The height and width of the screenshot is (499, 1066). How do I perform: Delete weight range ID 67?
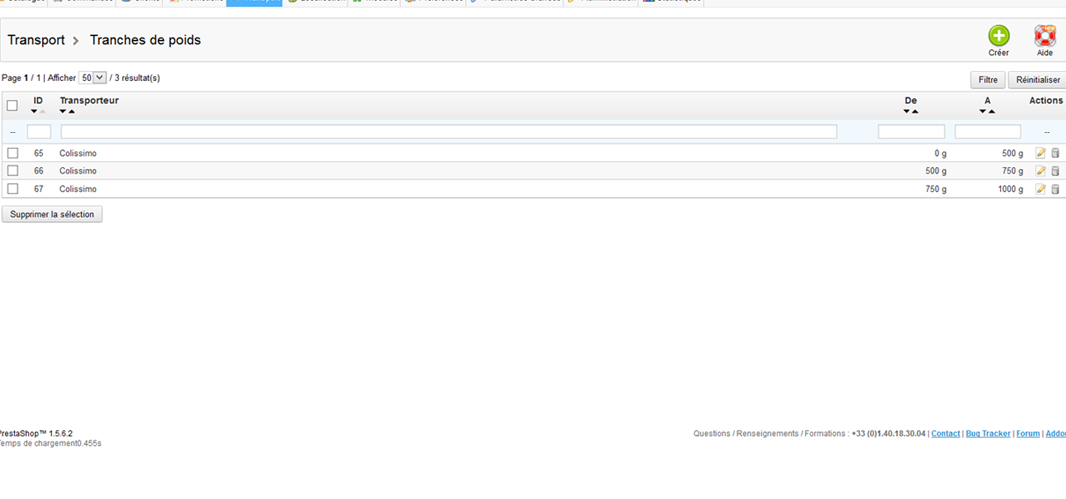tap(1055, 189)
